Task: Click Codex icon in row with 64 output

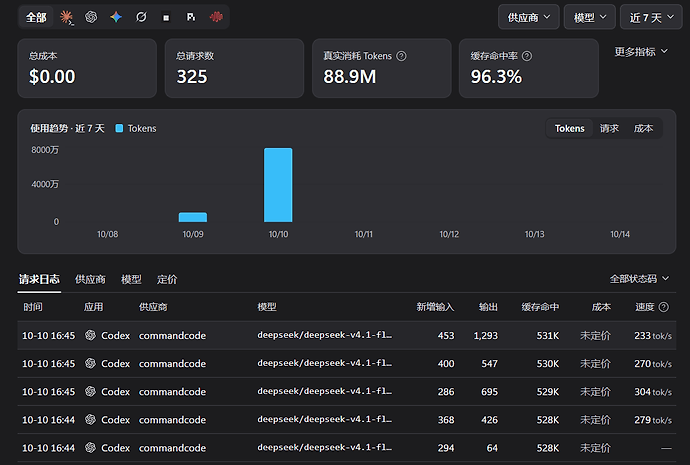Action: pos(90,448)
